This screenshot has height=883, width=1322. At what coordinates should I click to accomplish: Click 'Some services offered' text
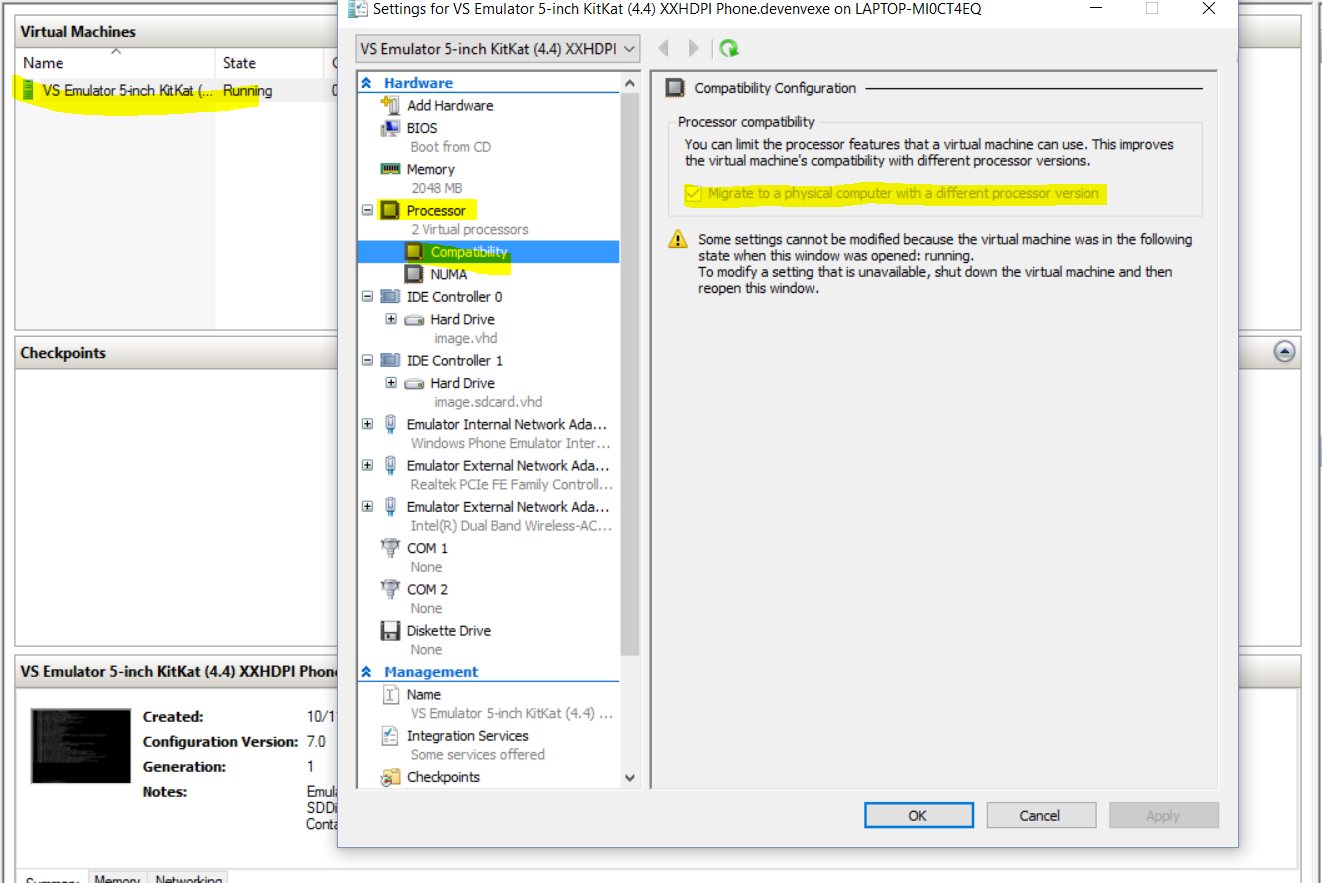[x=477, y=754]
